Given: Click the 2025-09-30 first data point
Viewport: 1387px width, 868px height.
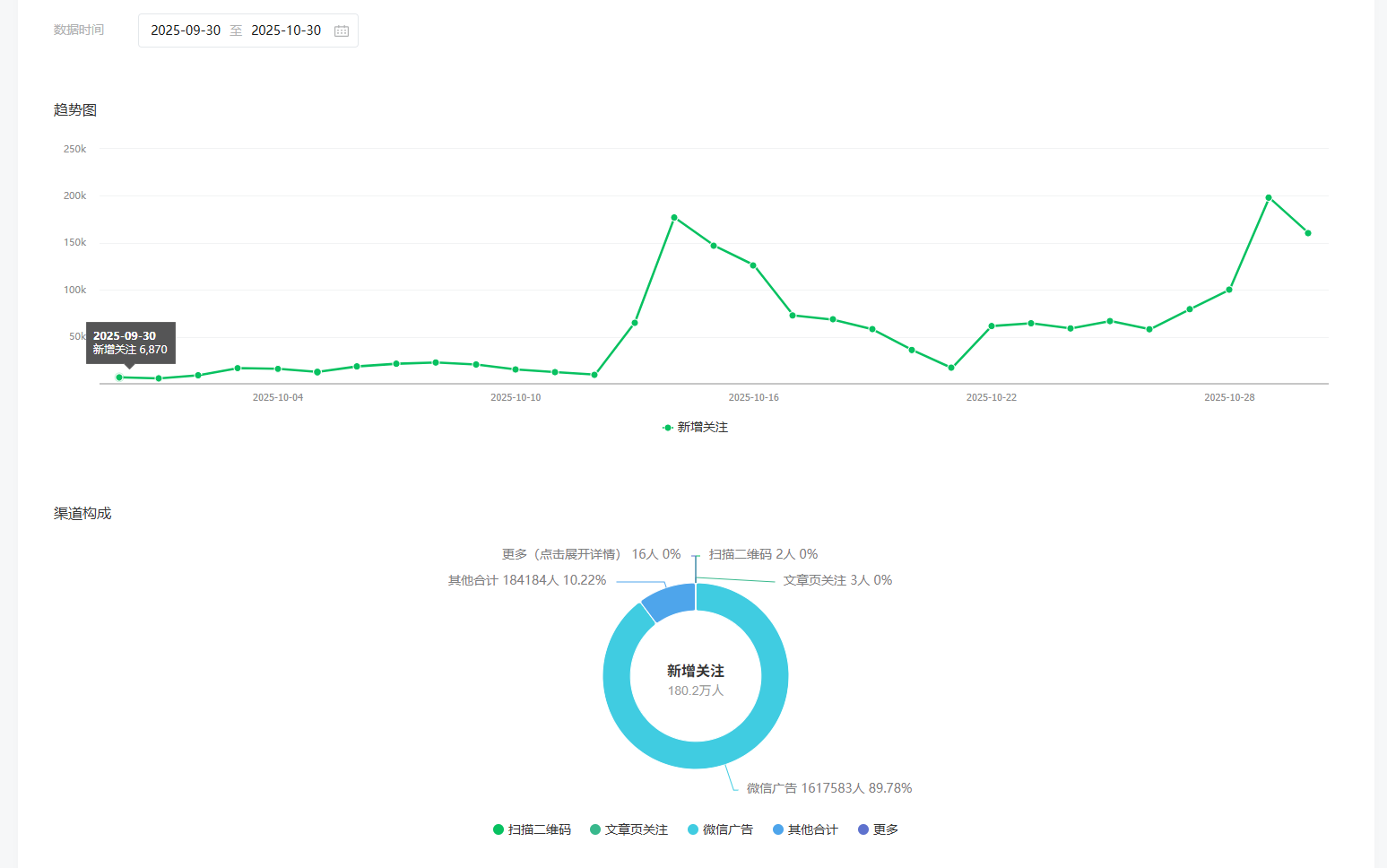Looking at the screenshot, I should point(119,378).
